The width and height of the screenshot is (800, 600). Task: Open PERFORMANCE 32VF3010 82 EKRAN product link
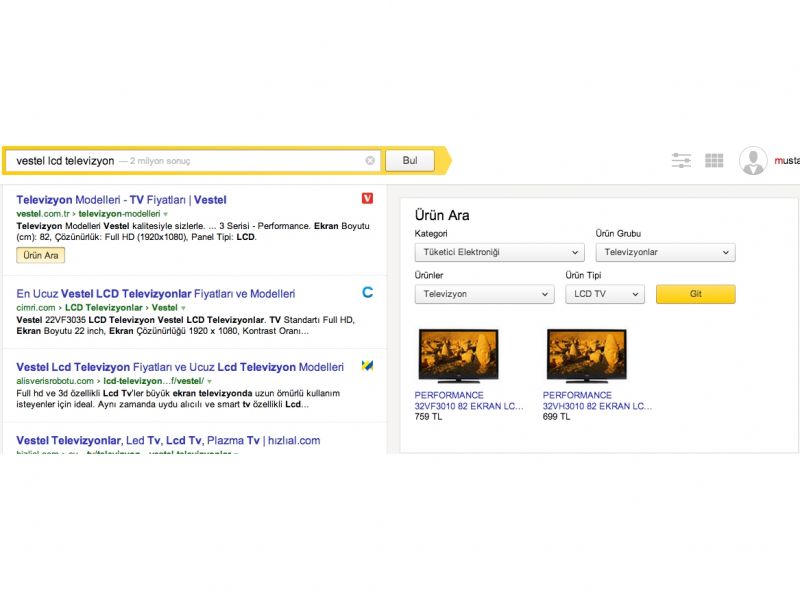point(469,401)
